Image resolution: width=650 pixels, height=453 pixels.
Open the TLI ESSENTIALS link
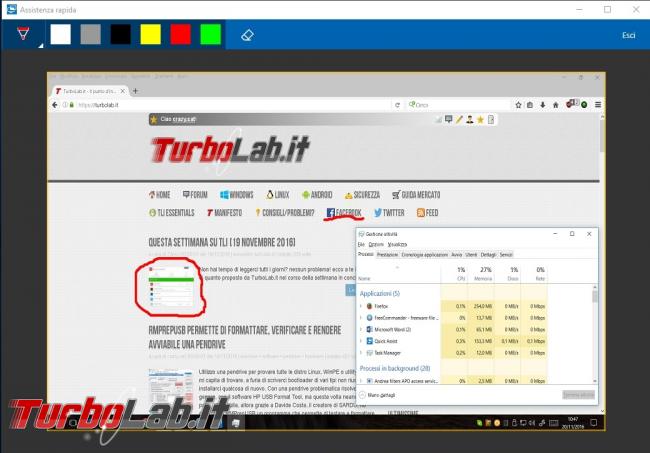pos(172,213)
